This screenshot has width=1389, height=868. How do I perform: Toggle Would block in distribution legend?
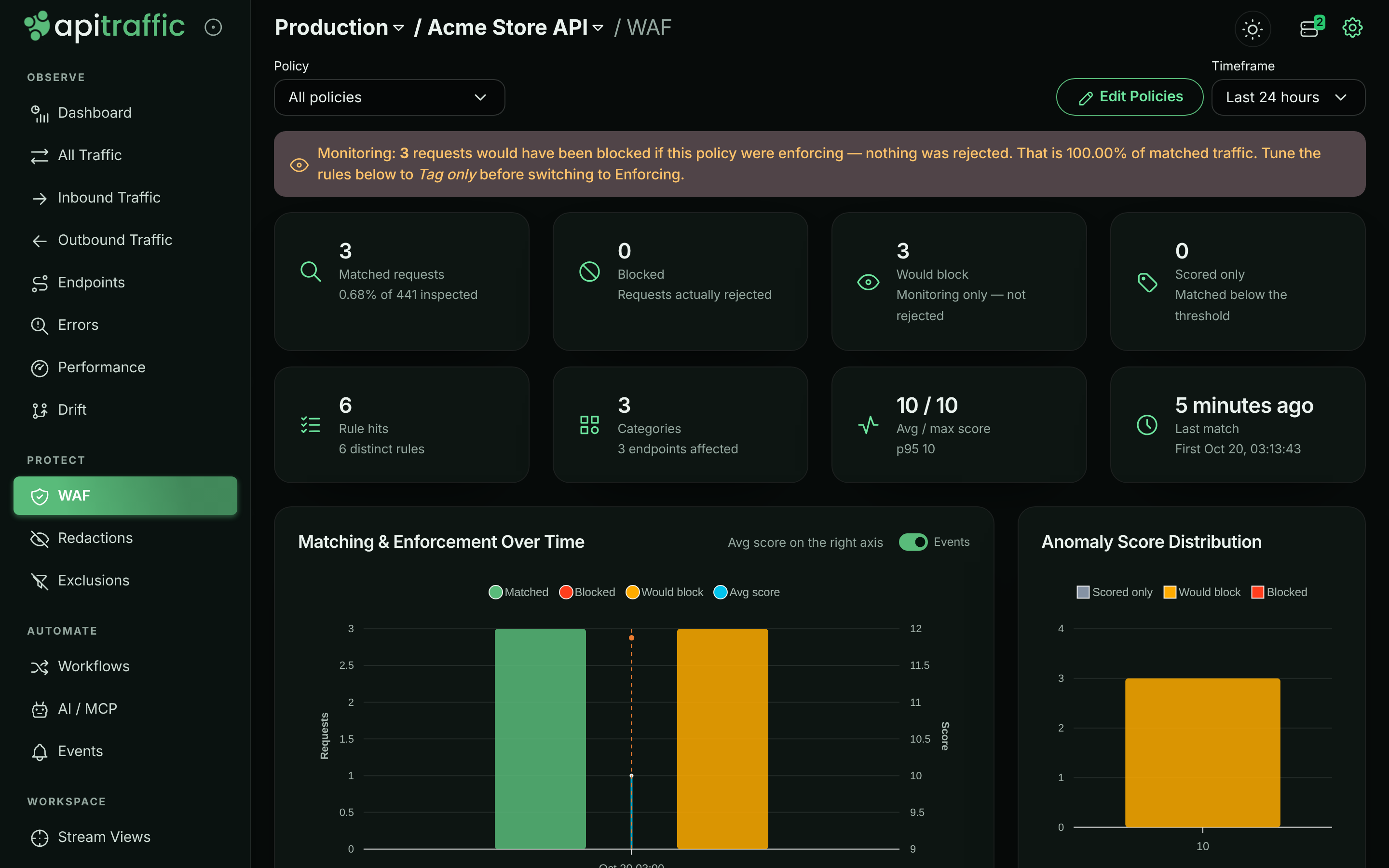coord(1201,592)
